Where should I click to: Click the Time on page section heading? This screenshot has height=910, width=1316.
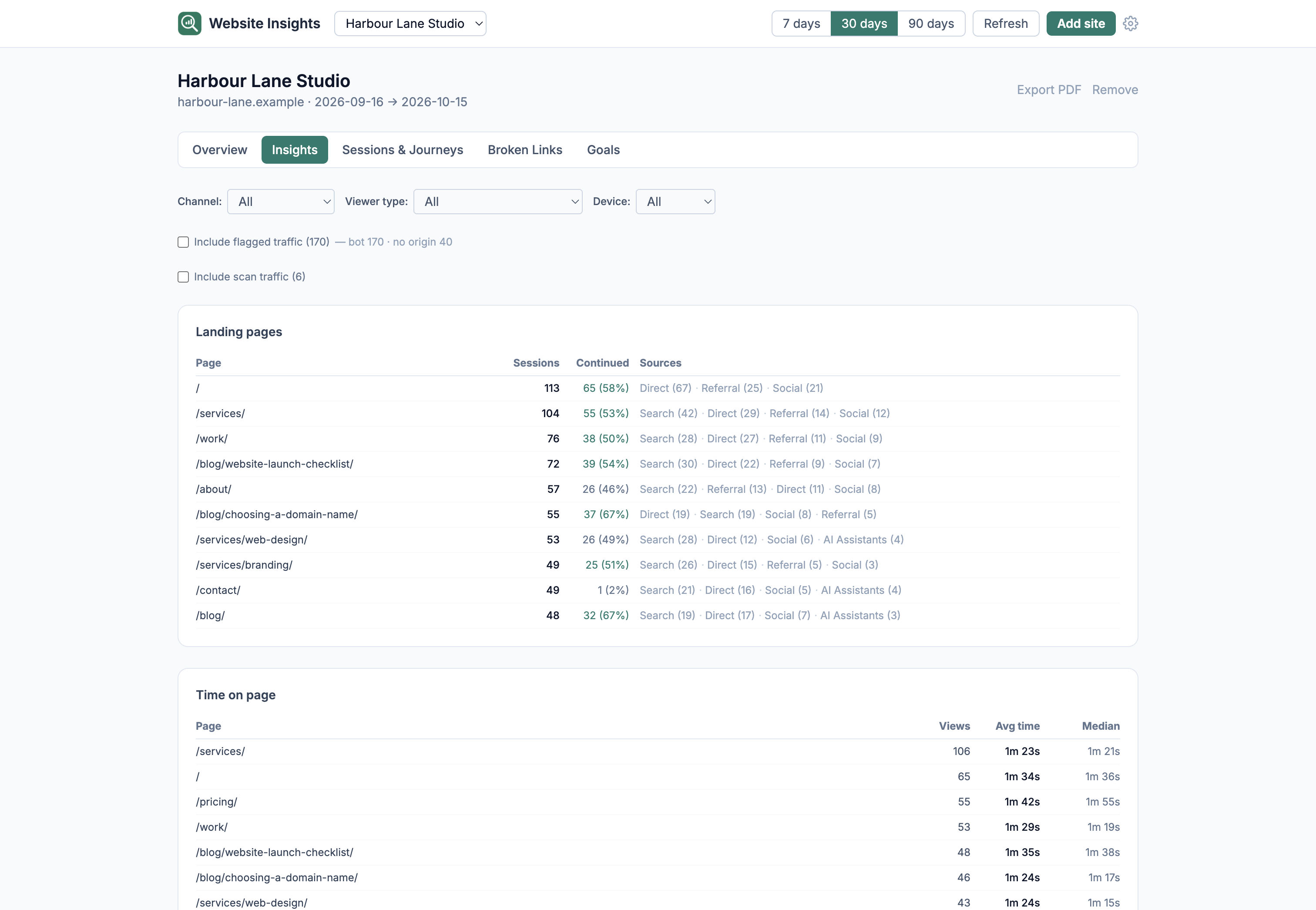pos(235,694)
